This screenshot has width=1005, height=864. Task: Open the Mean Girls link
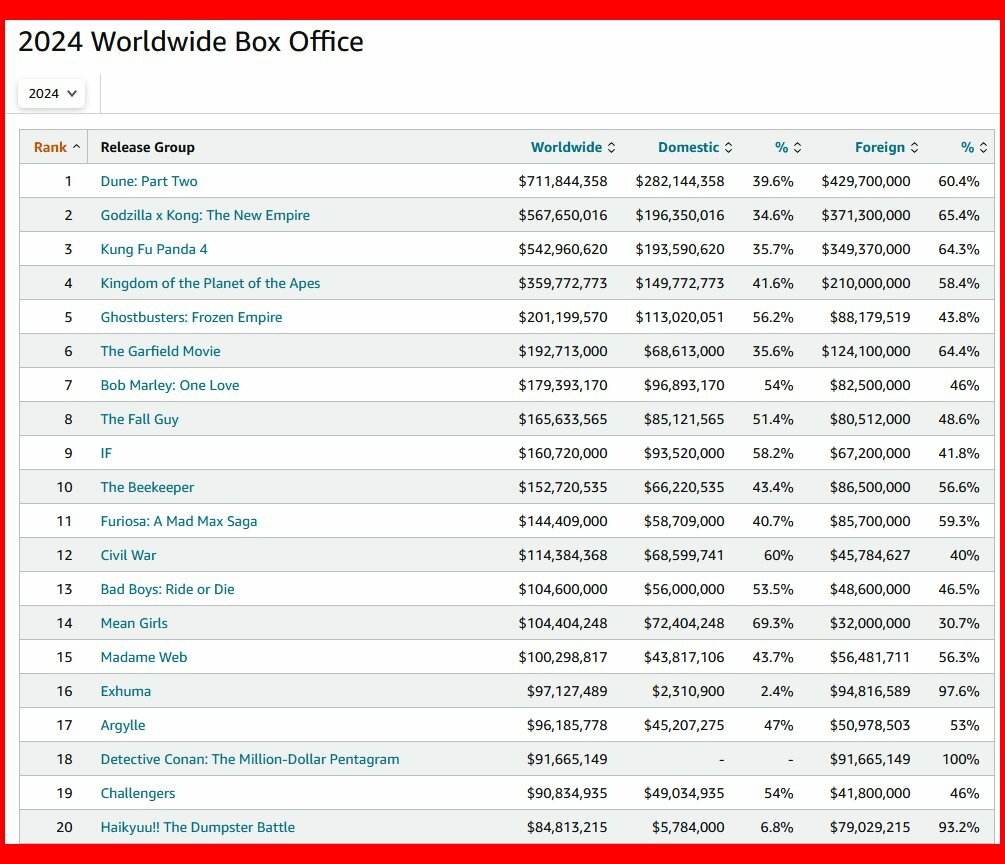(134, 623)
